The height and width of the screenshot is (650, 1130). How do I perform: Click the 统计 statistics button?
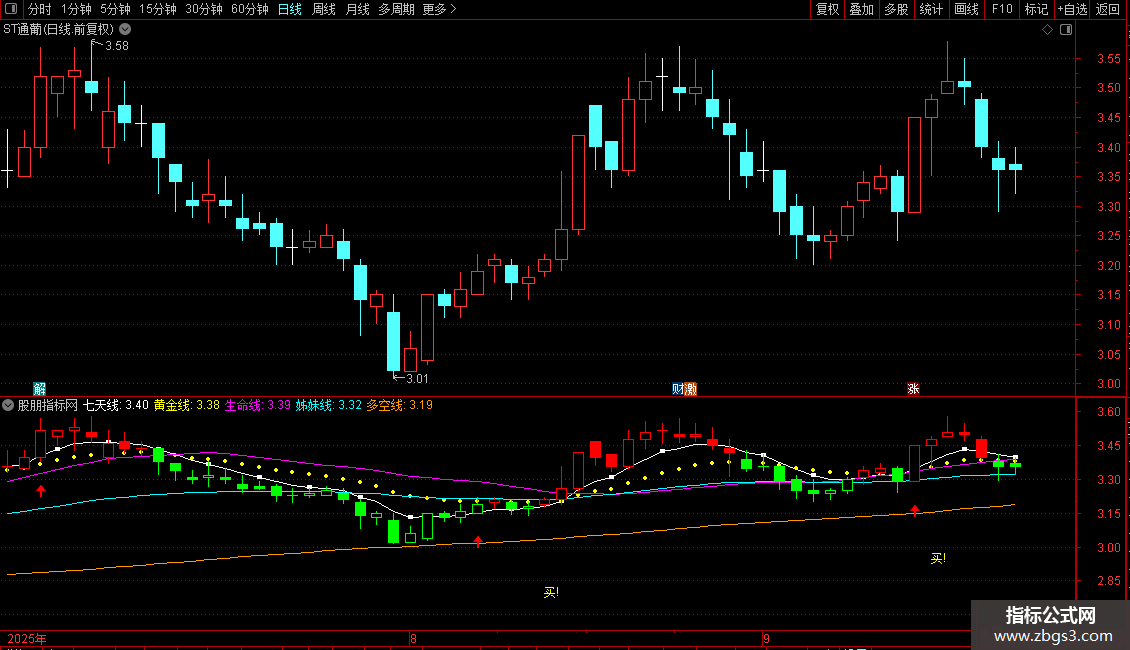(x=931, y=9)
